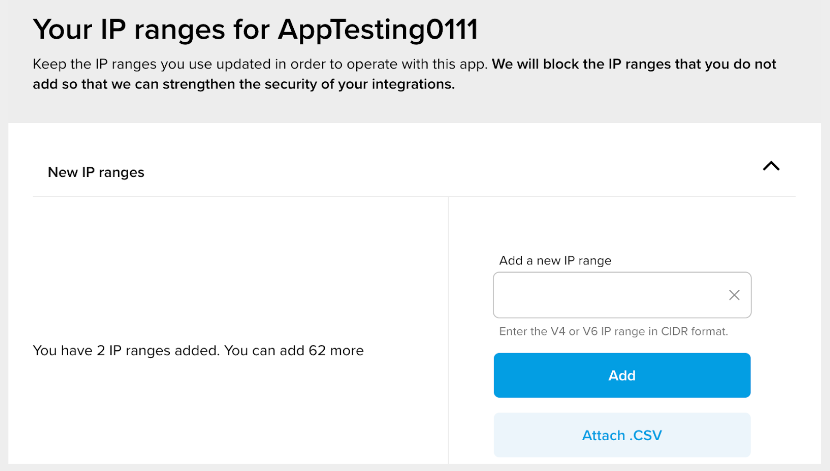
Task: Click the Keep the IP ranges updated sentence
Action: 259,64
